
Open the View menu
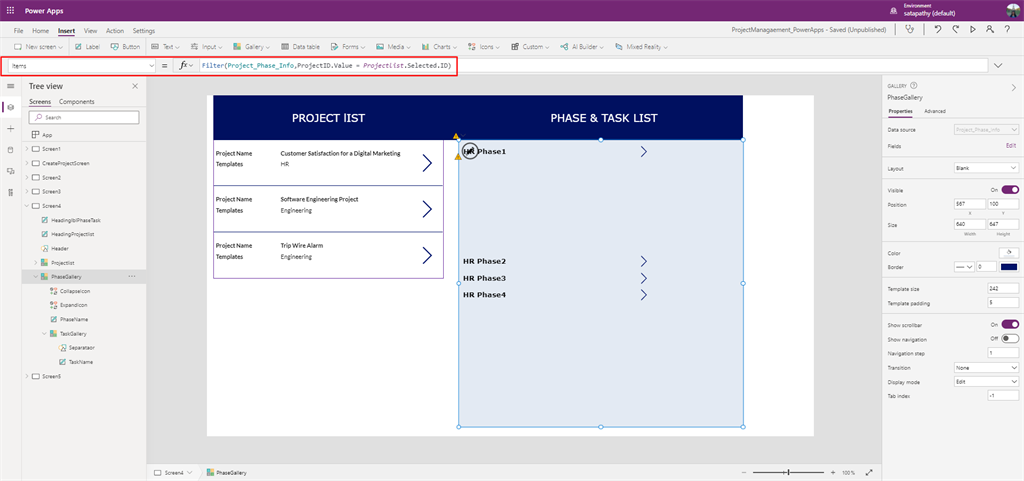pyautogui.click(x=91, y=31)
